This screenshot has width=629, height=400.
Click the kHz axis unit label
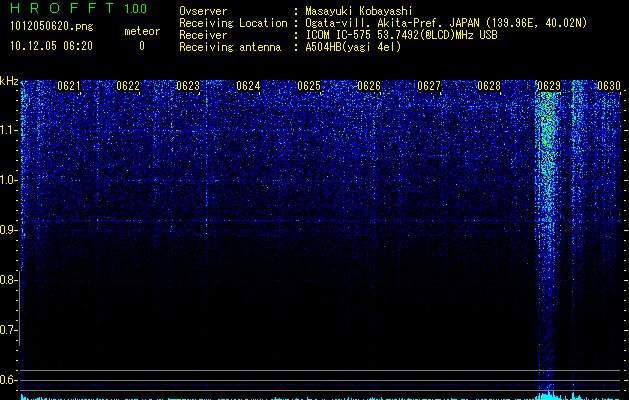point(9,81)
